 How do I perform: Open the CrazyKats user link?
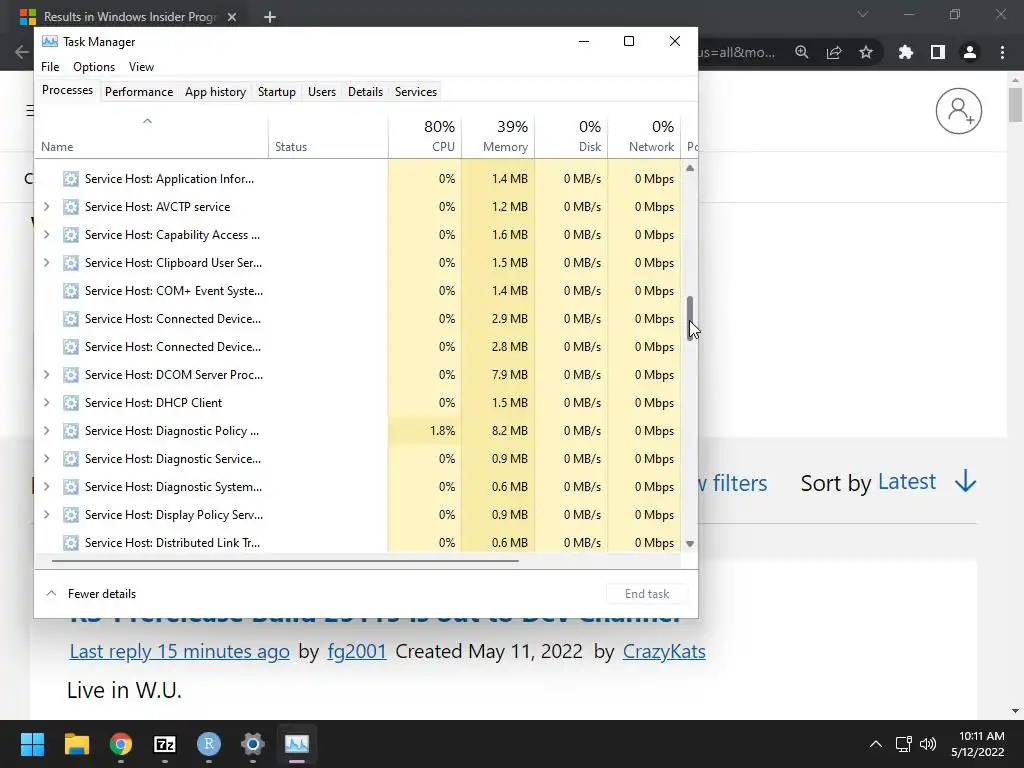(664, 651)
